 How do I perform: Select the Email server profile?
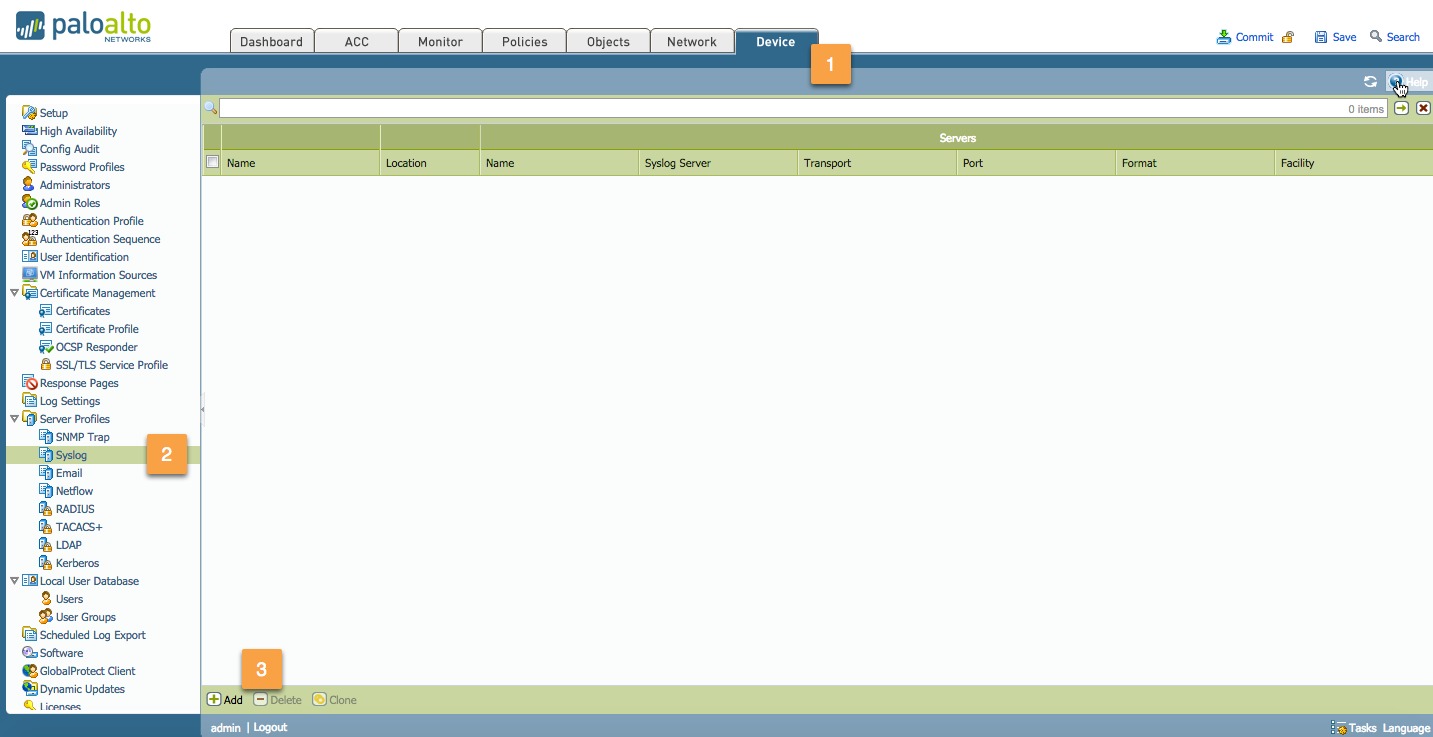point(69,472)
